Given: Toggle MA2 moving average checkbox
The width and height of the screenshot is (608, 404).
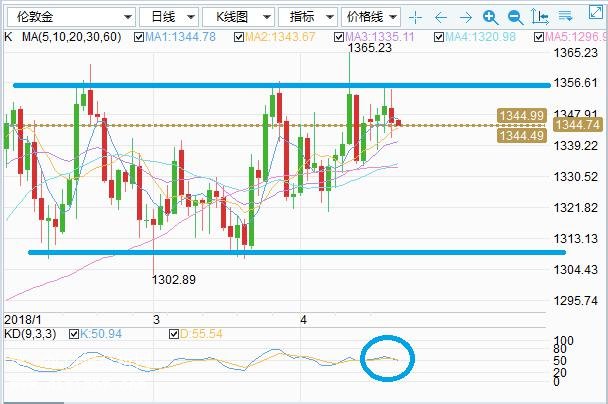Looking at the screenshot, I should 239,37.
